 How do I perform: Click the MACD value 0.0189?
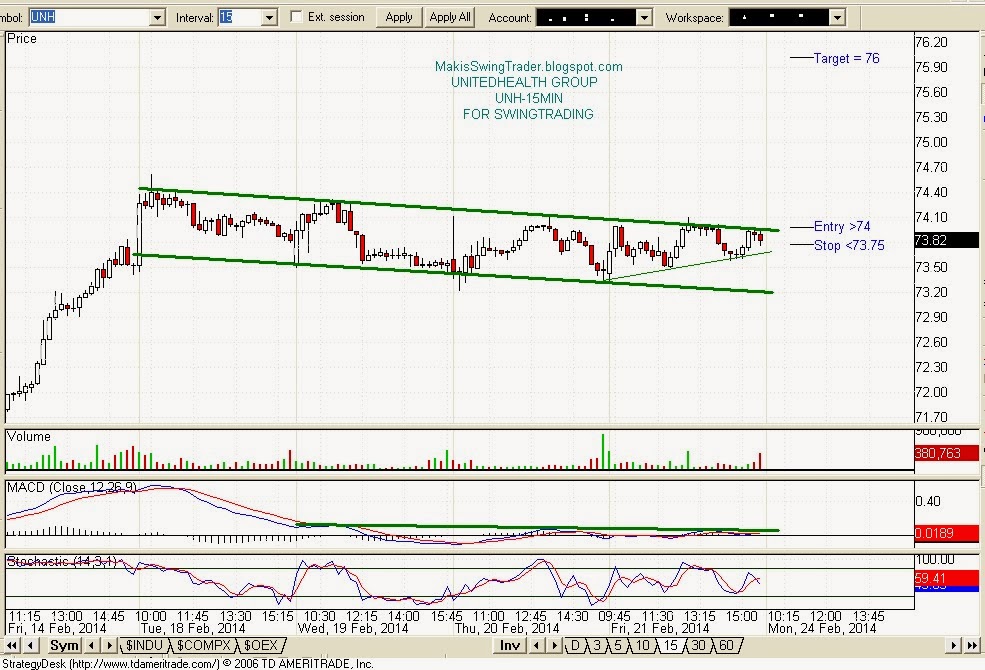tap(946, 533)
